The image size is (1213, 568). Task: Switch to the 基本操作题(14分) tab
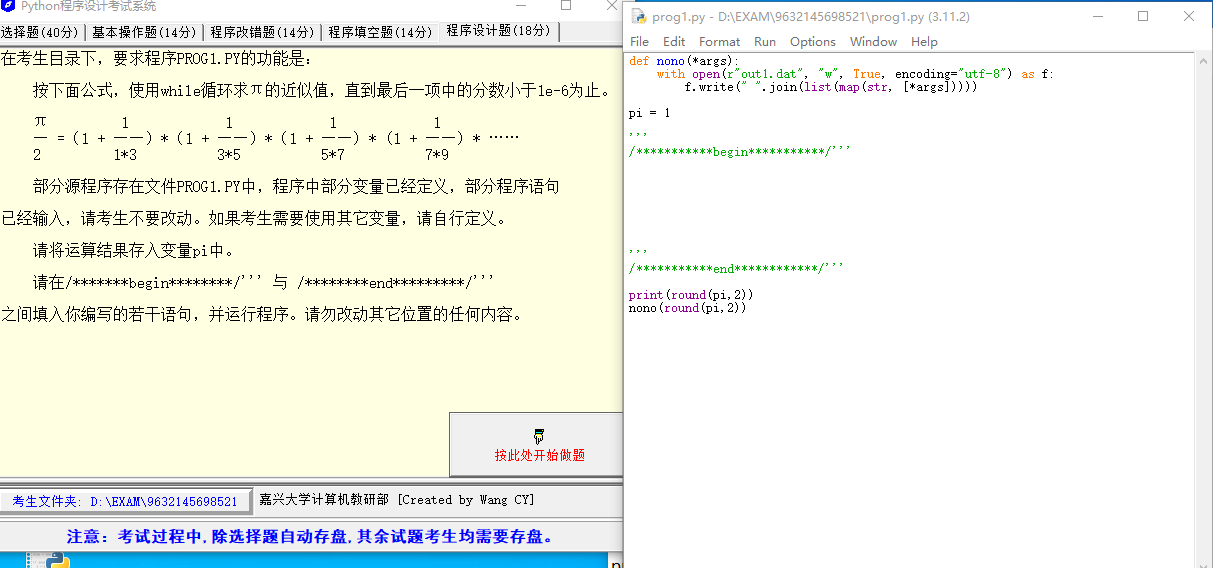click(145, 32)
